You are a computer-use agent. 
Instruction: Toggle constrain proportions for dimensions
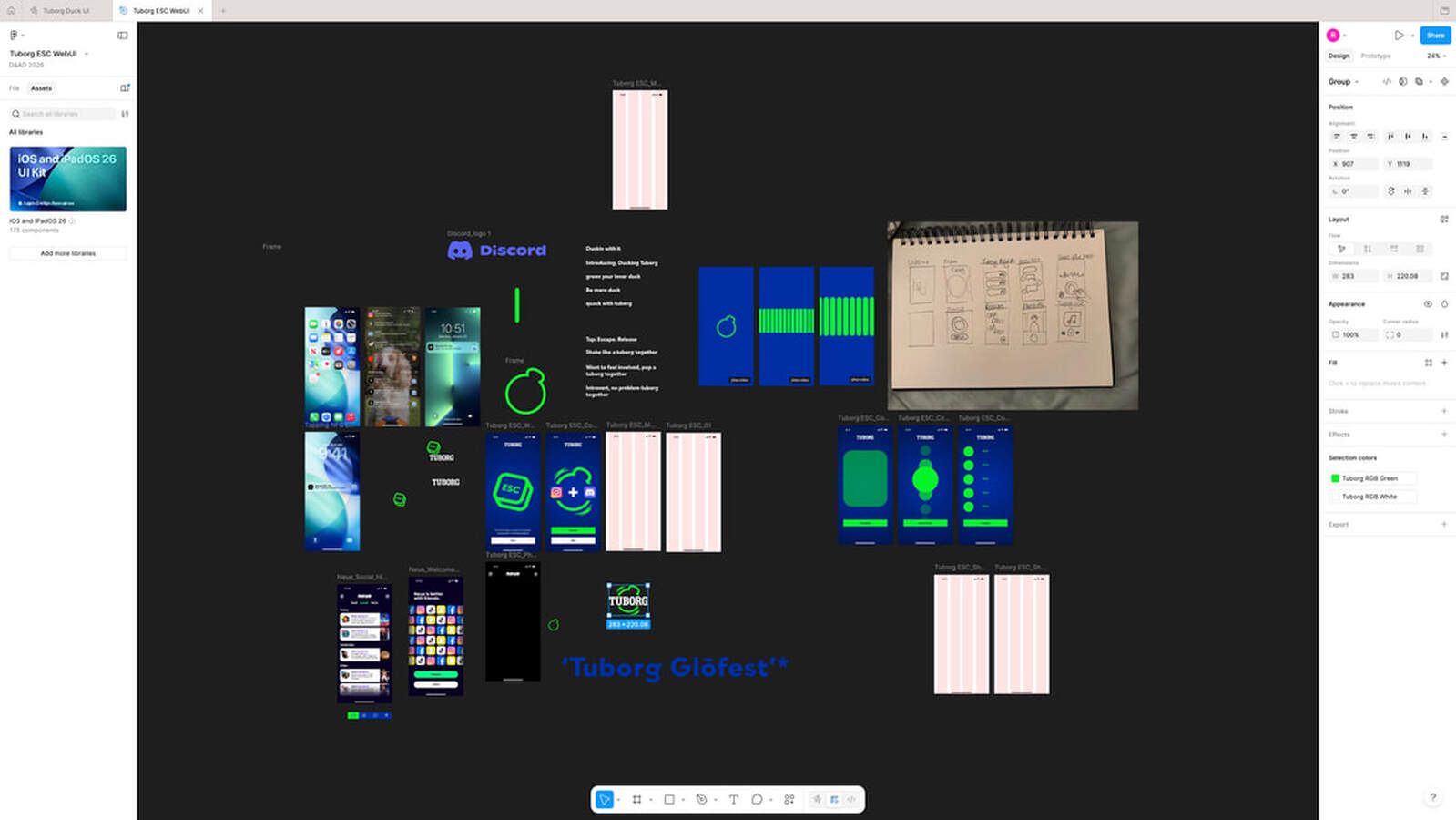(x=1444, y=276)
